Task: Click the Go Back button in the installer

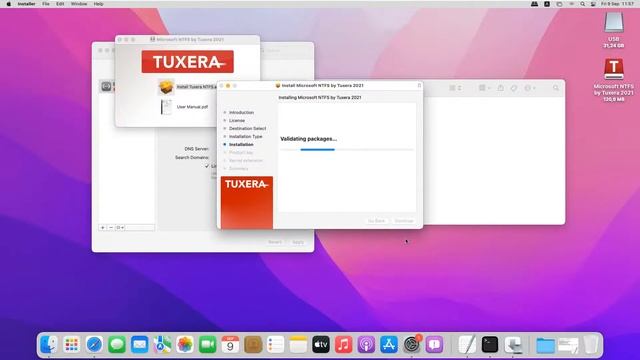Action: click(x=376, y=221)
